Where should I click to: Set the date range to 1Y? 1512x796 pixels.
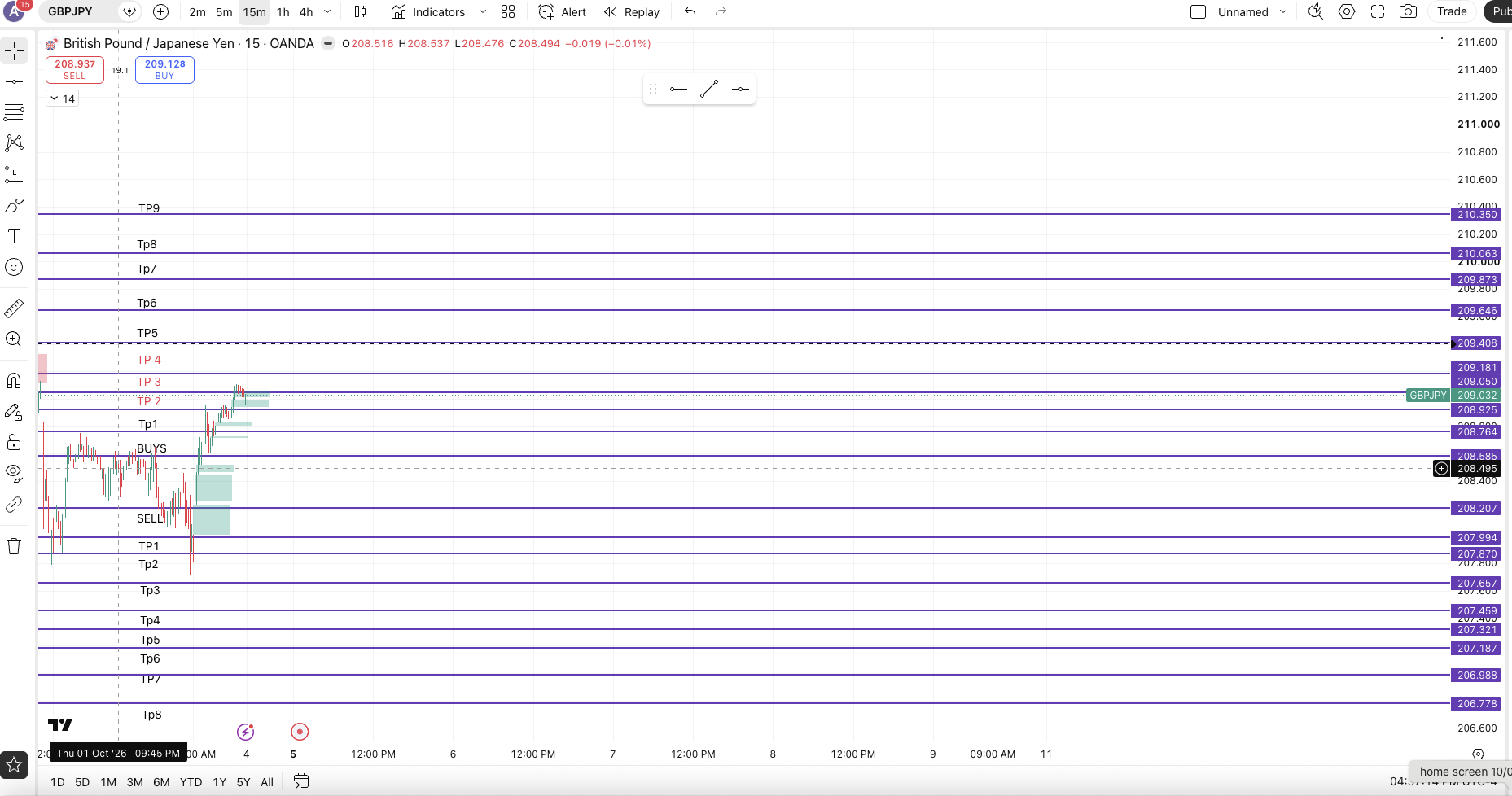pyautogui.click(x=220, y=782)
